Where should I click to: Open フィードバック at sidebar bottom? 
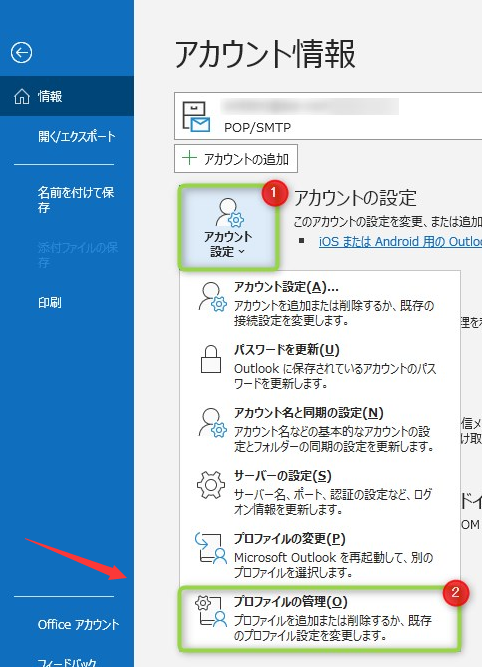tap(67, 662)
